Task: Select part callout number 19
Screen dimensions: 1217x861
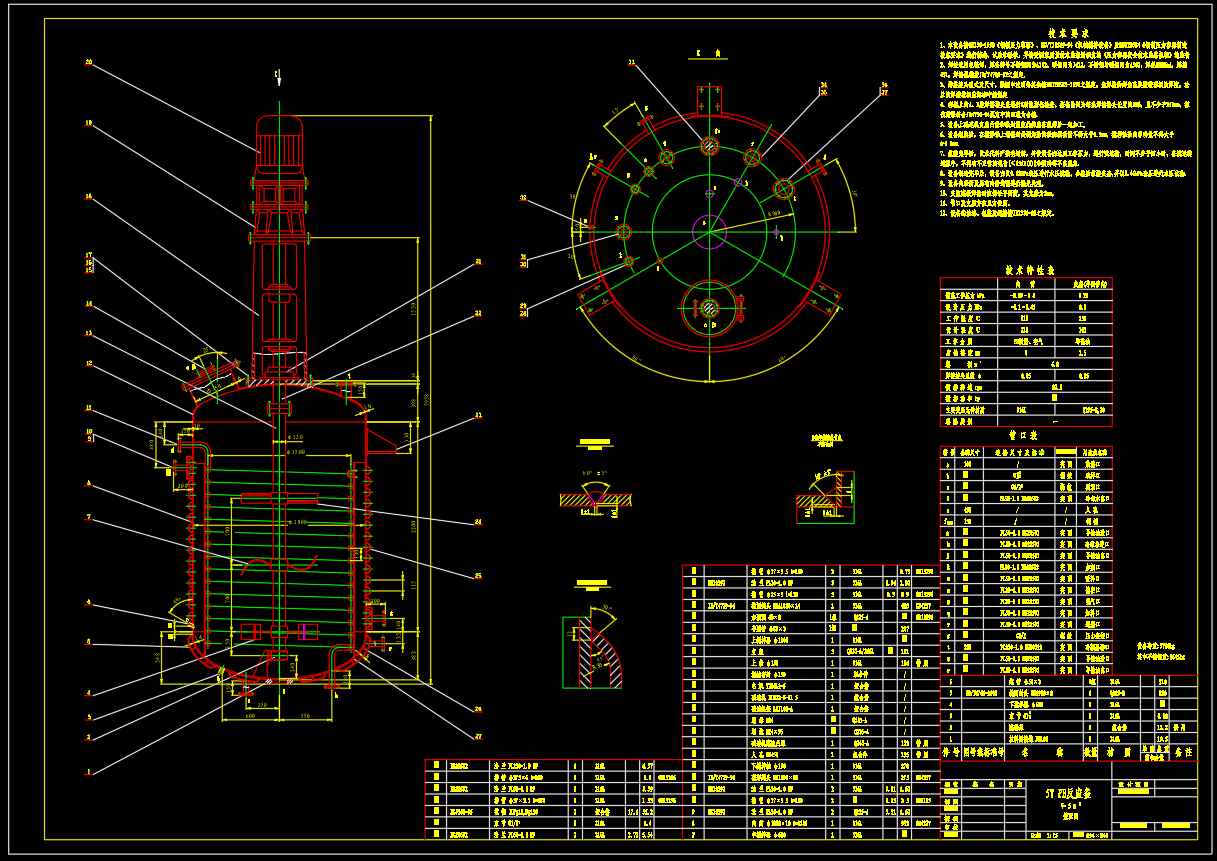Action: tap(88, 124)
